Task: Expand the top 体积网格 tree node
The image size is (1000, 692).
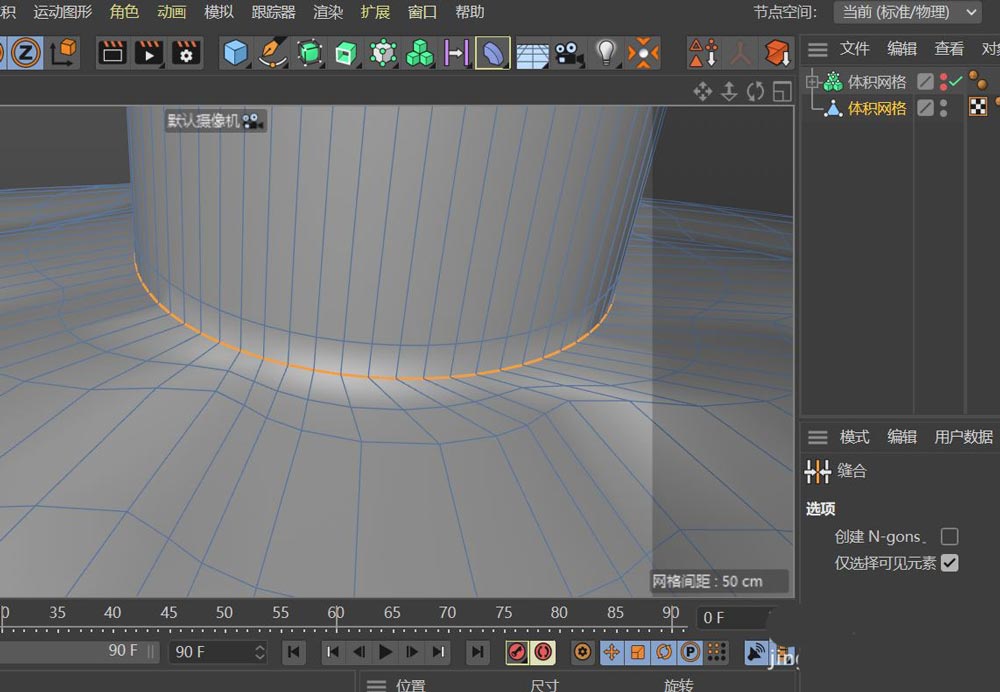Action: coord(812,81)
